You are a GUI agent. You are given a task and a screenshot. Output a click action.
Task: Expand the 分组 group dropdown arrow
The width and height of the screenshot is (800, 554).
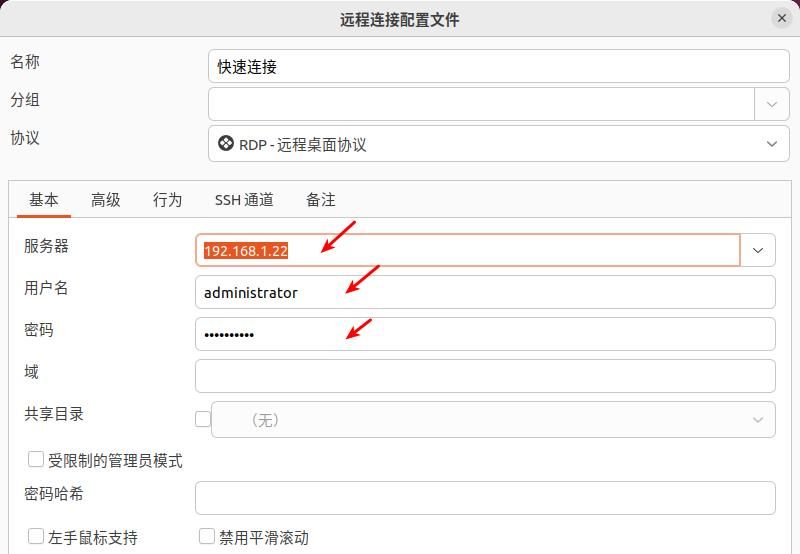pos(771,104)
